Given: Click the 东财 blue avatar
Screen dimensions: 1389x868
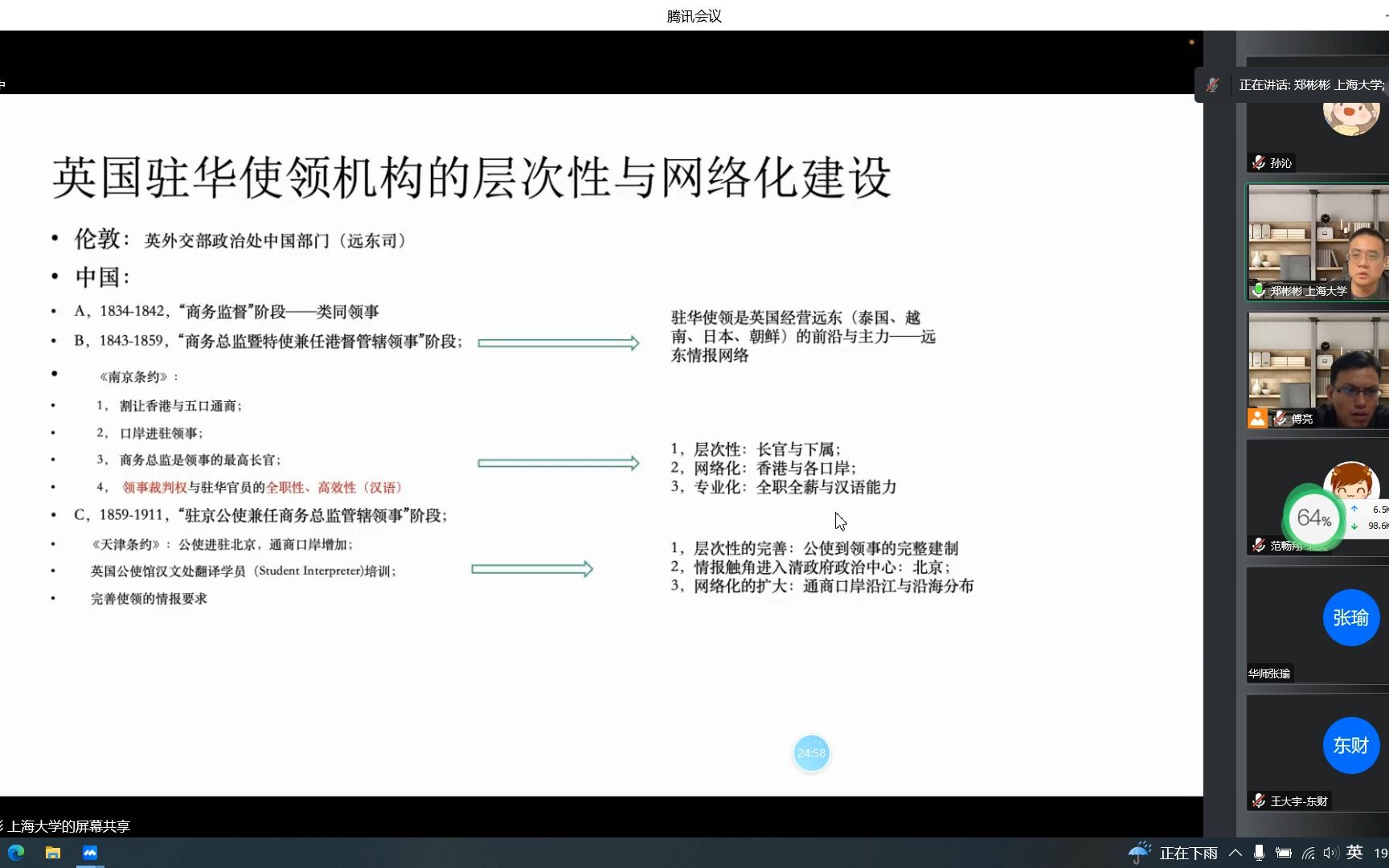Looking at the screenshot, I should [1351, 745].
